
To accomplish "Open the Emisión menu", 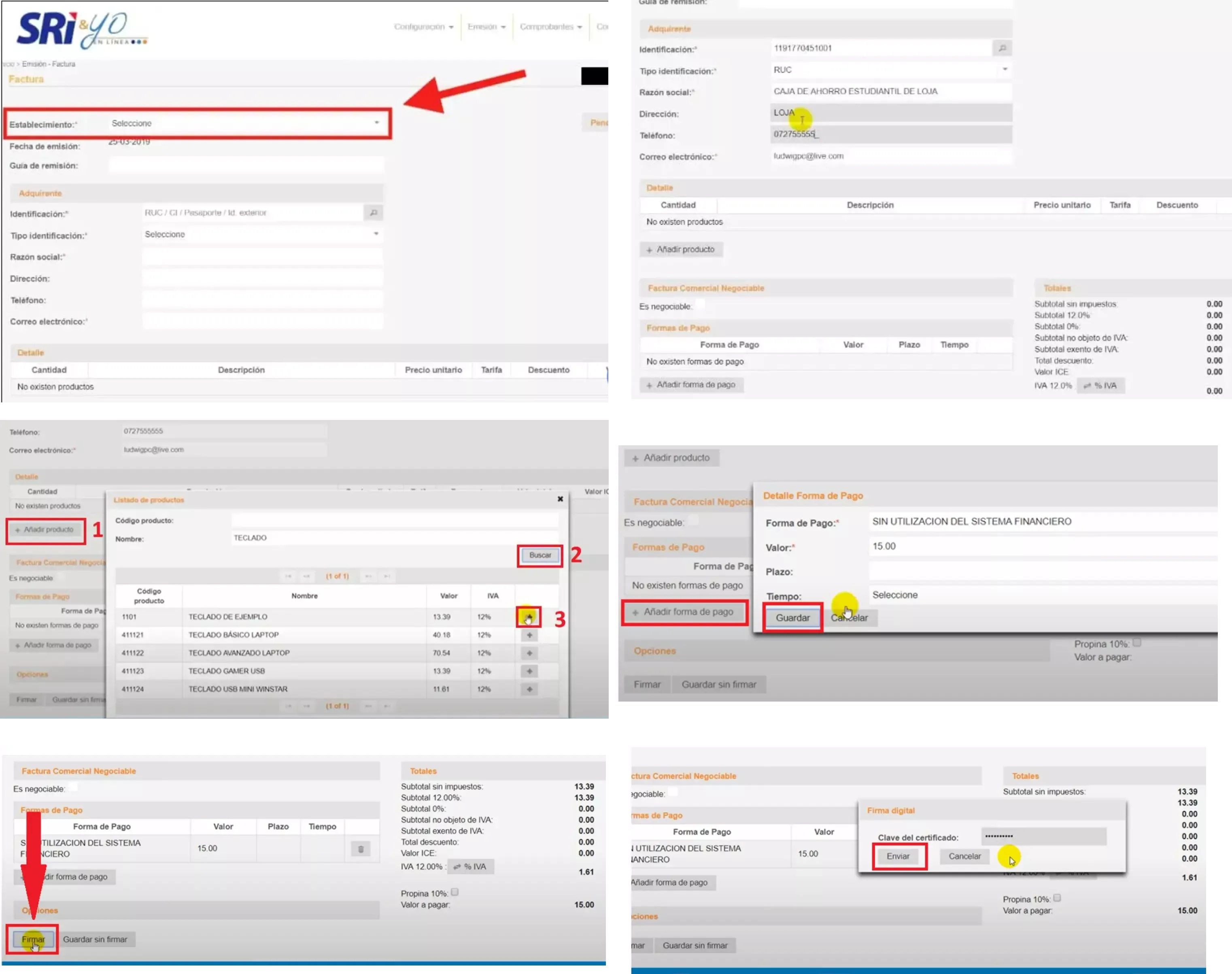I will (486, 27).
